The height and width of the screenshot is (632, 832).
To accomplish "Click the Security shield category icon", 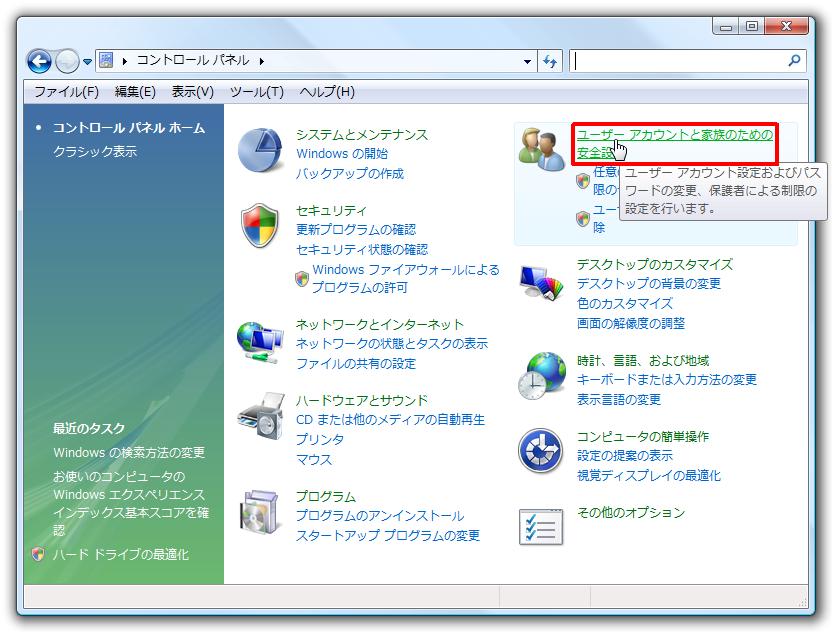I will pyautogui.click(x=261, y=226).
